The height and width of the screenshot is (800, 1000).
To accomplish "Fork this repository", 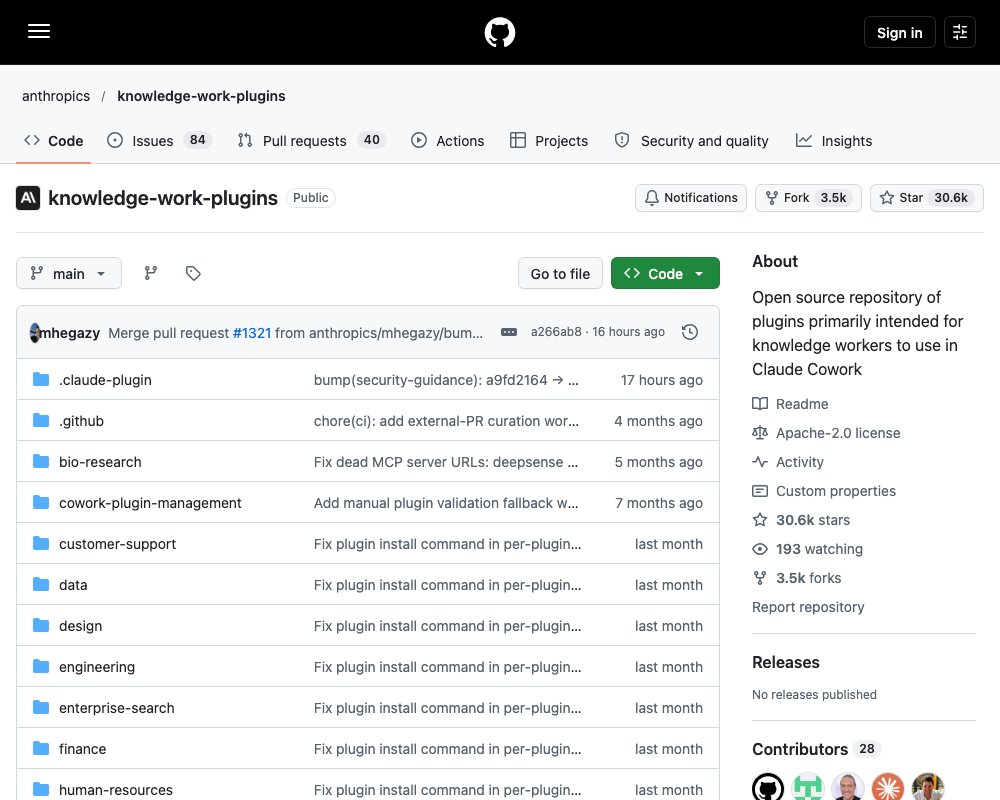I will point(808,198).
